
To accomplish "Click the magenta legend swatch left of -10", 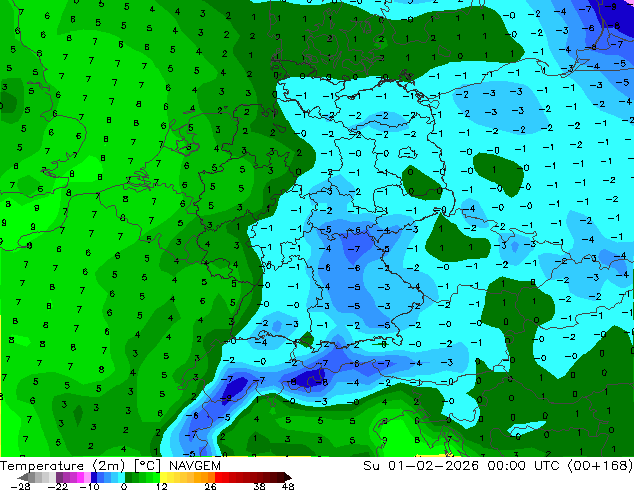I will click(80, 477).
